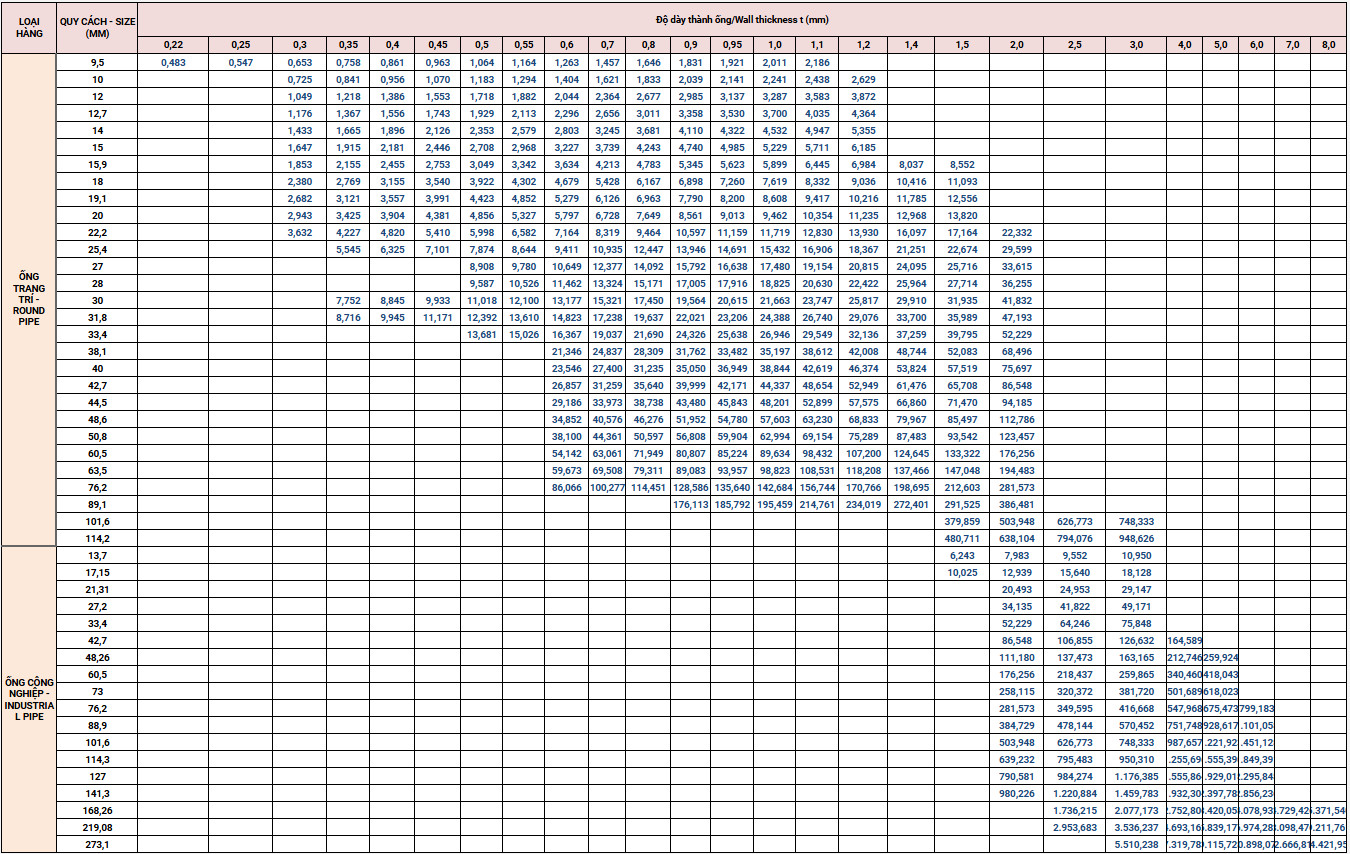Click the value 29,147
The width and height of the screenshot is (1350, 854).
coord(1136,589)
